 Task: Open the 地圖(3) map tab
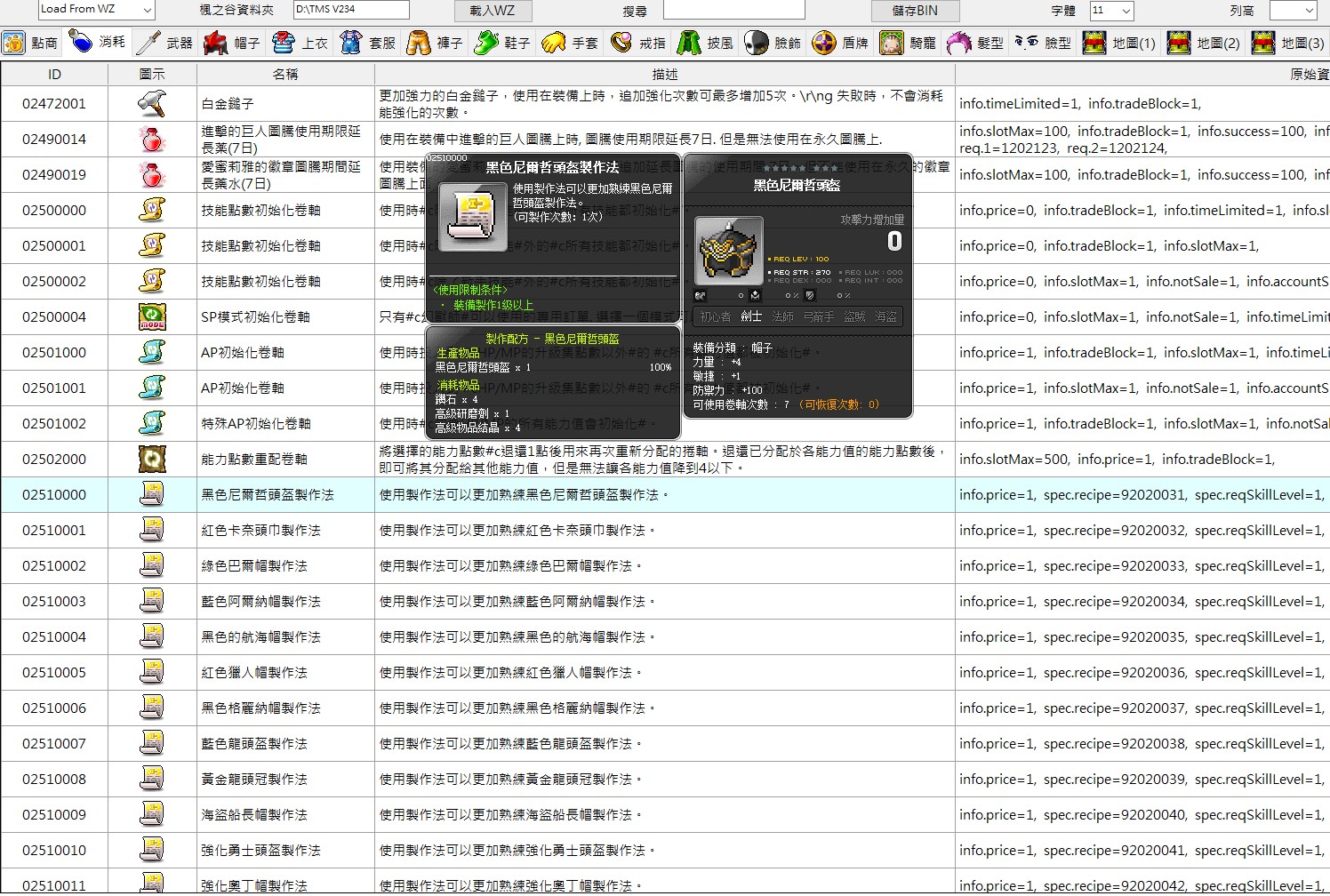[1287, 43]
